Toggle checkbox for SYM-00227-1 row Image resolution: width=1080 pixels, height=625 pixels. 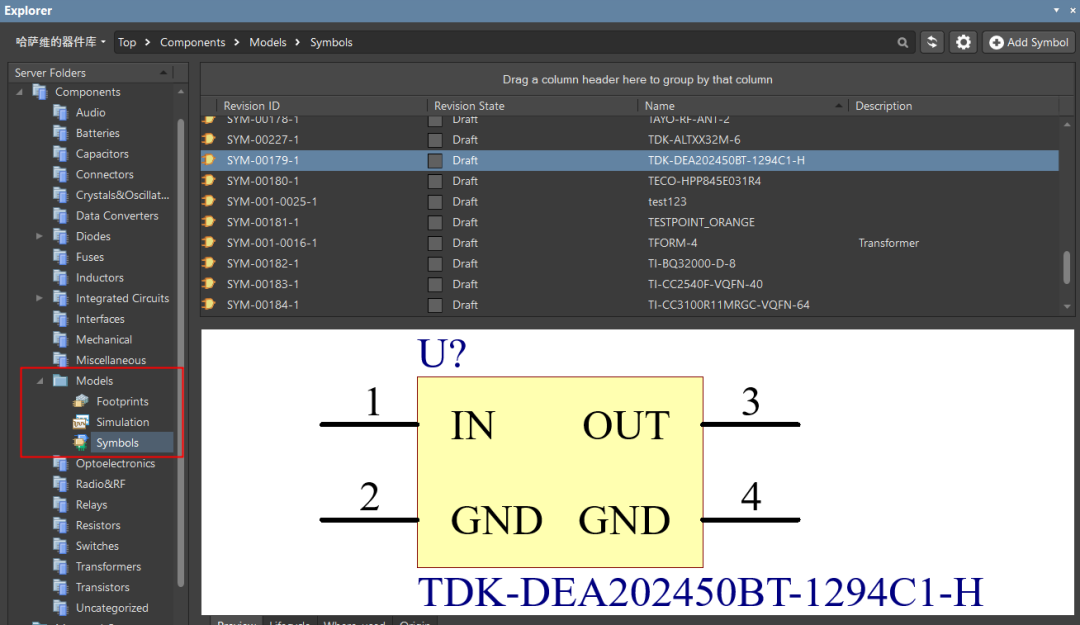[435, 140]
